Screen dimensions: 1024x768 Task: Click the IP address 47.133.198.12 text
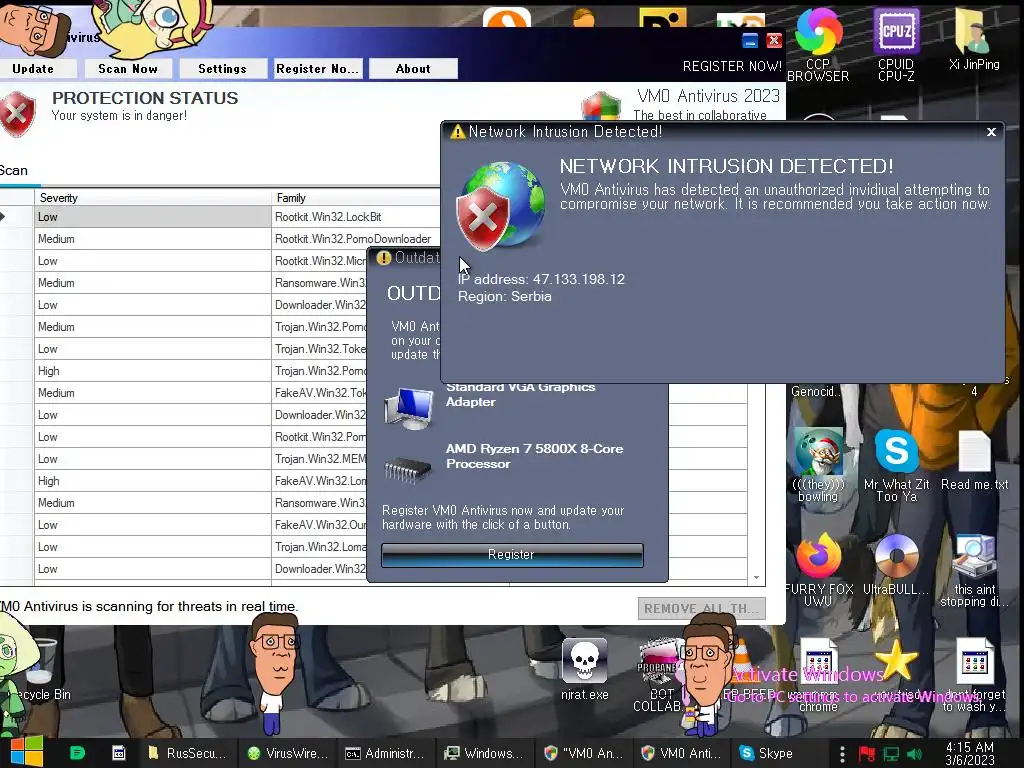click(x=541, y=279)
